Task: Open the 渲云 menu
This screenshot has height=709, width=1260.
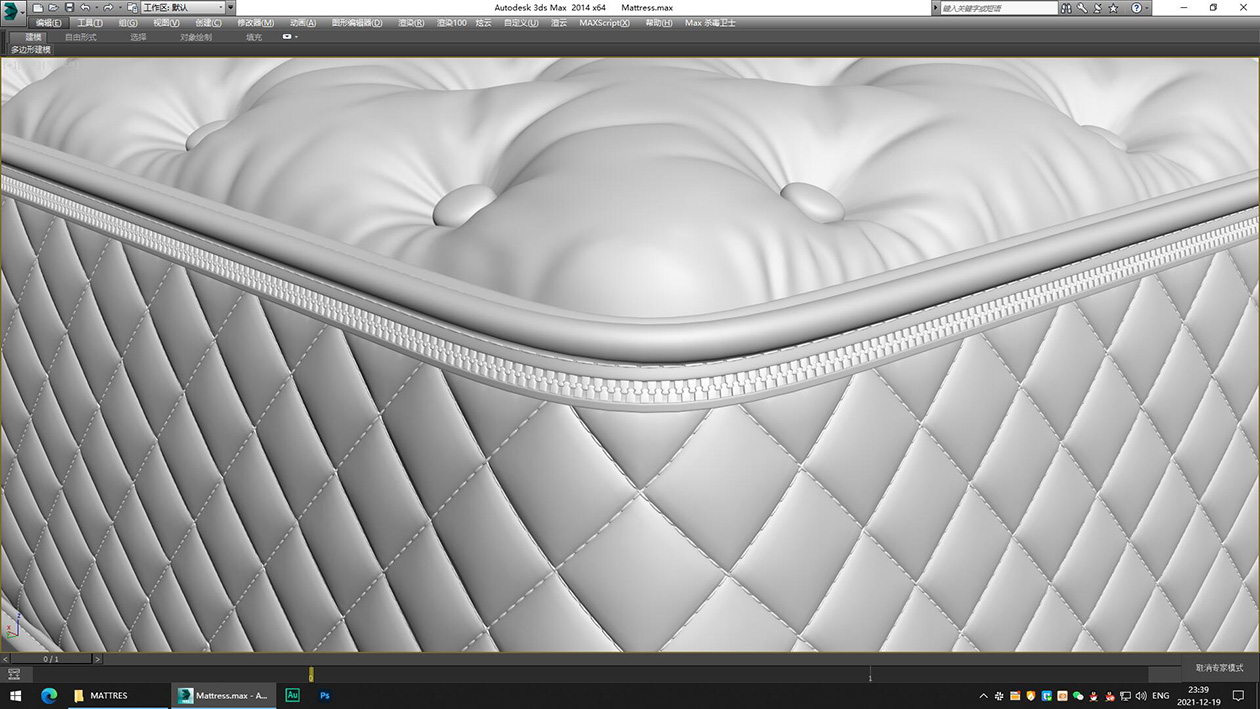Action: click(559, 23)
